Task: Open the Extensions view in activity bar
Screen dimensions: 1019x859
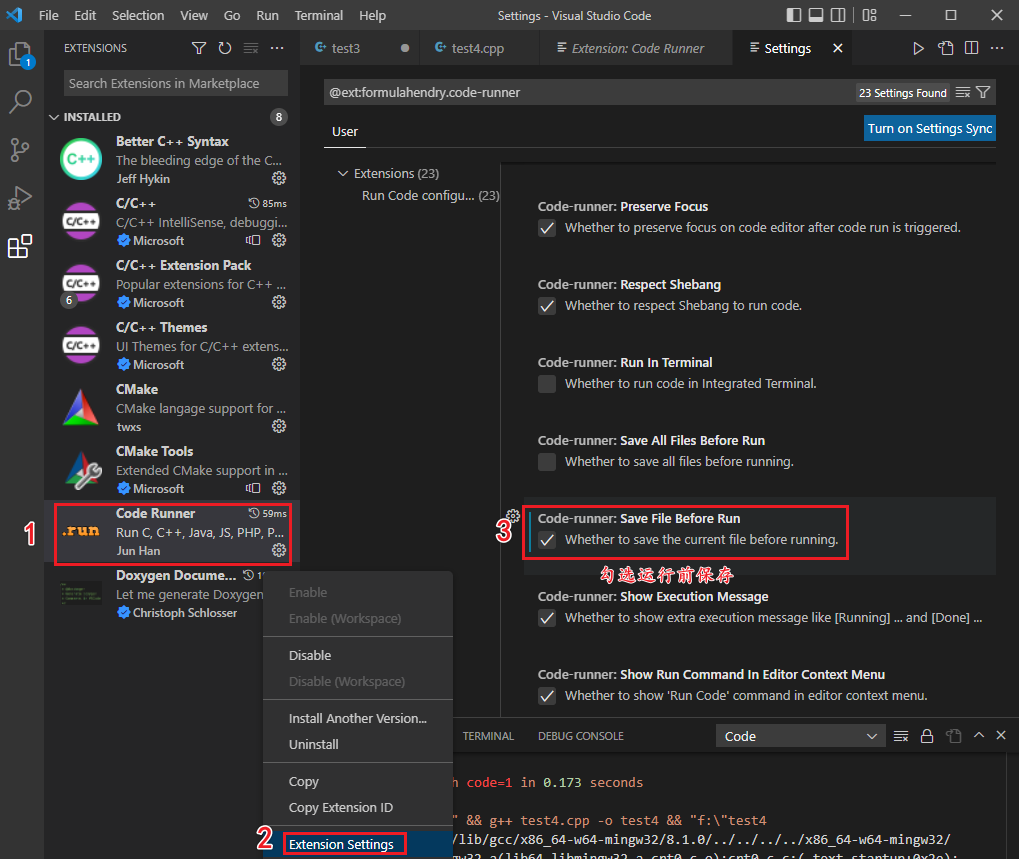Action: point(20,246)
